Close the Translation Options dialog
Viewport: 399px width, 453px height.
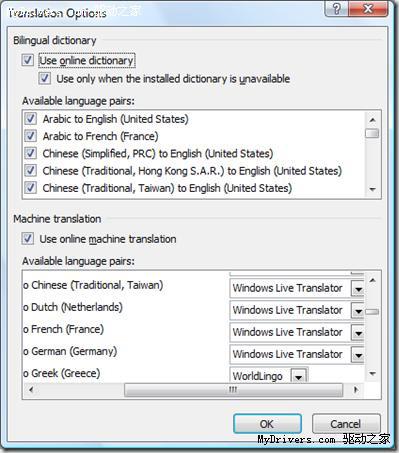click(368, 8)
